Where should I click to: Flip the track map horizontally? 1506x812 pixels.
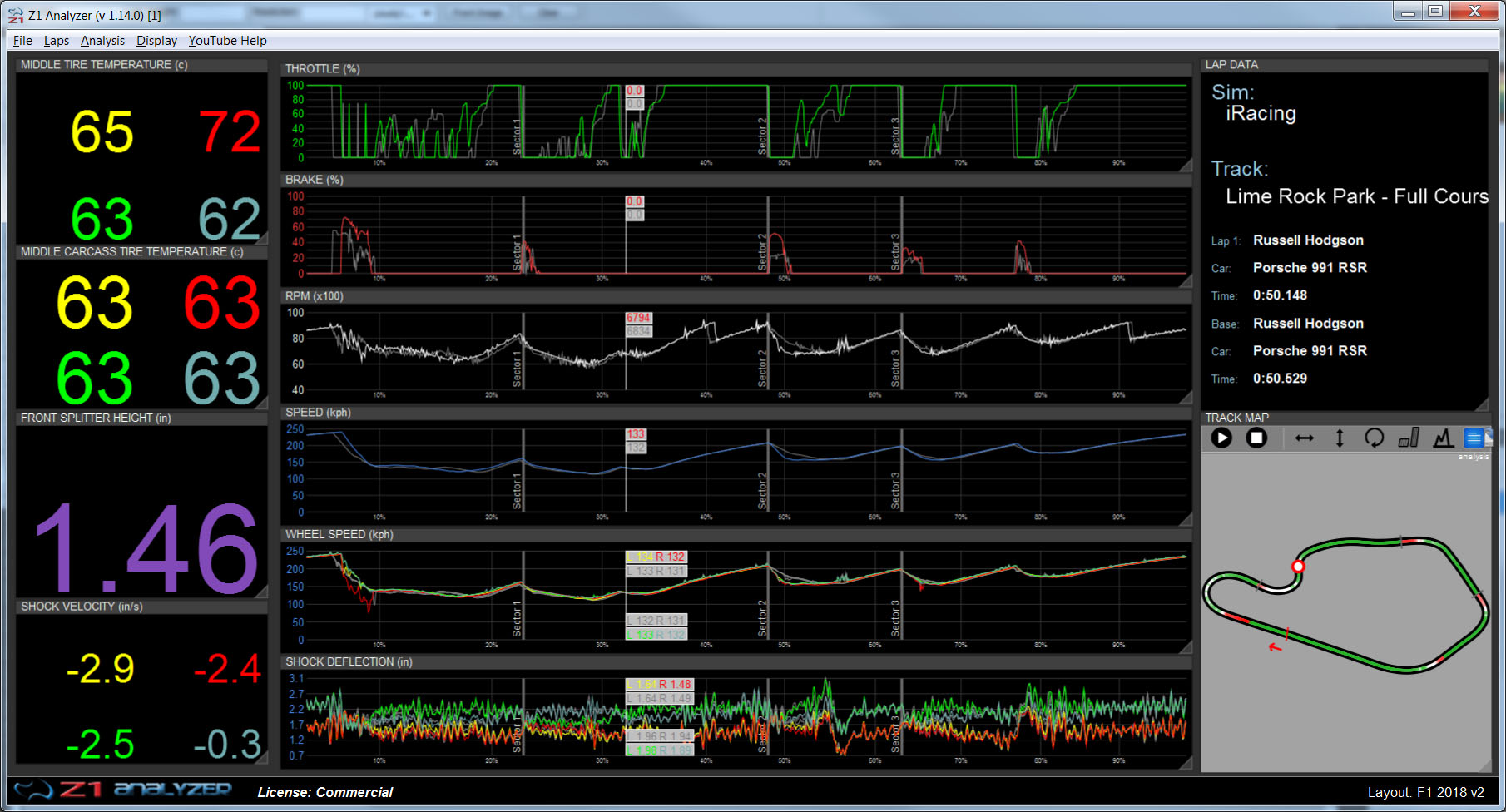pyautogui.click(x=1304, y=438)
